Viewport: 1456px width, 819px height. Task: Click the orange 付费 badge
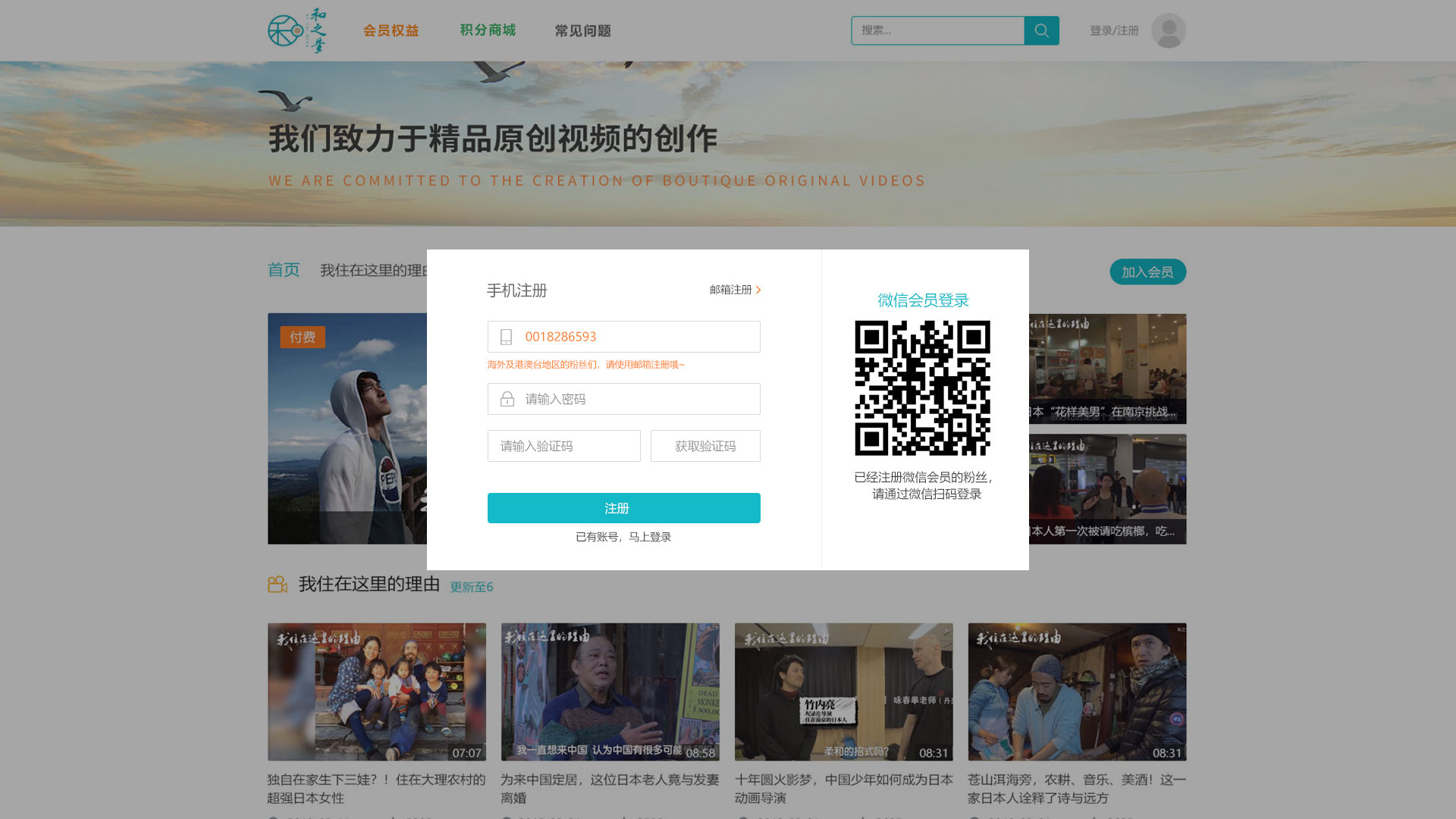(x=303, y=337)
